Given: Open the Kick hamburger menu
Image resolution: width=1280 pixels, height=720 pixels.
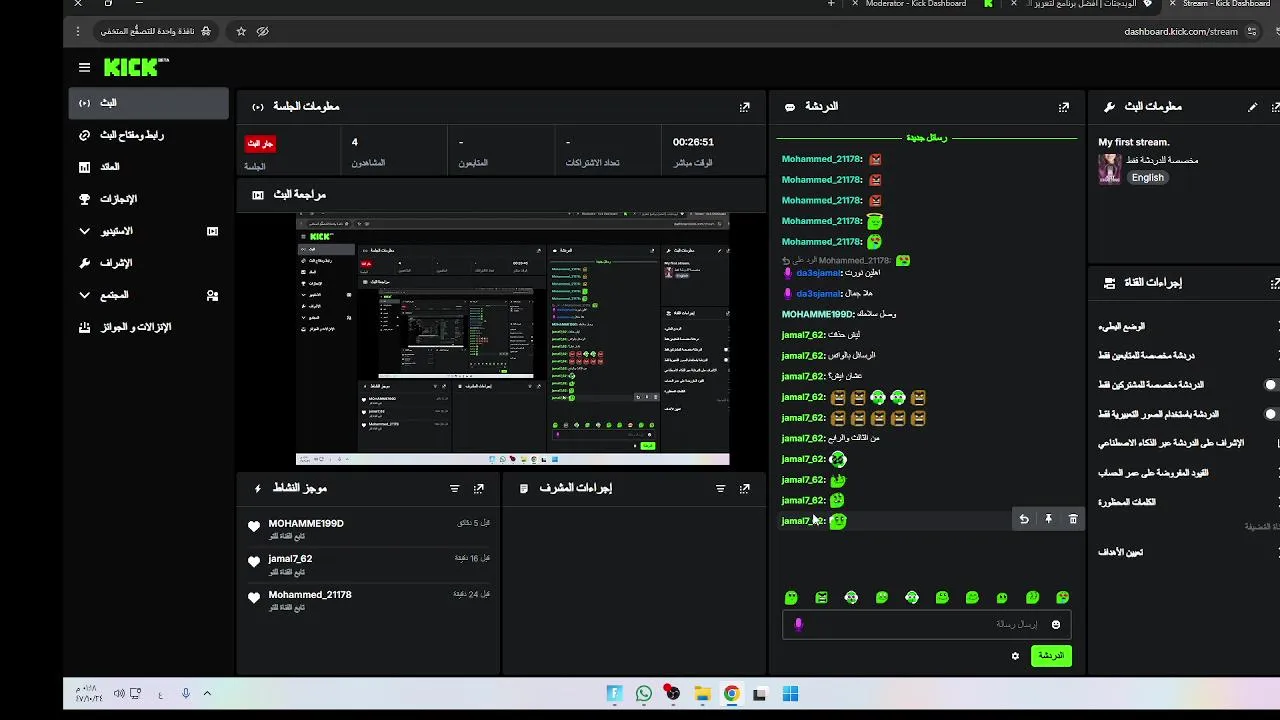Looking at the screenshot, I should (x=84, y=67).
